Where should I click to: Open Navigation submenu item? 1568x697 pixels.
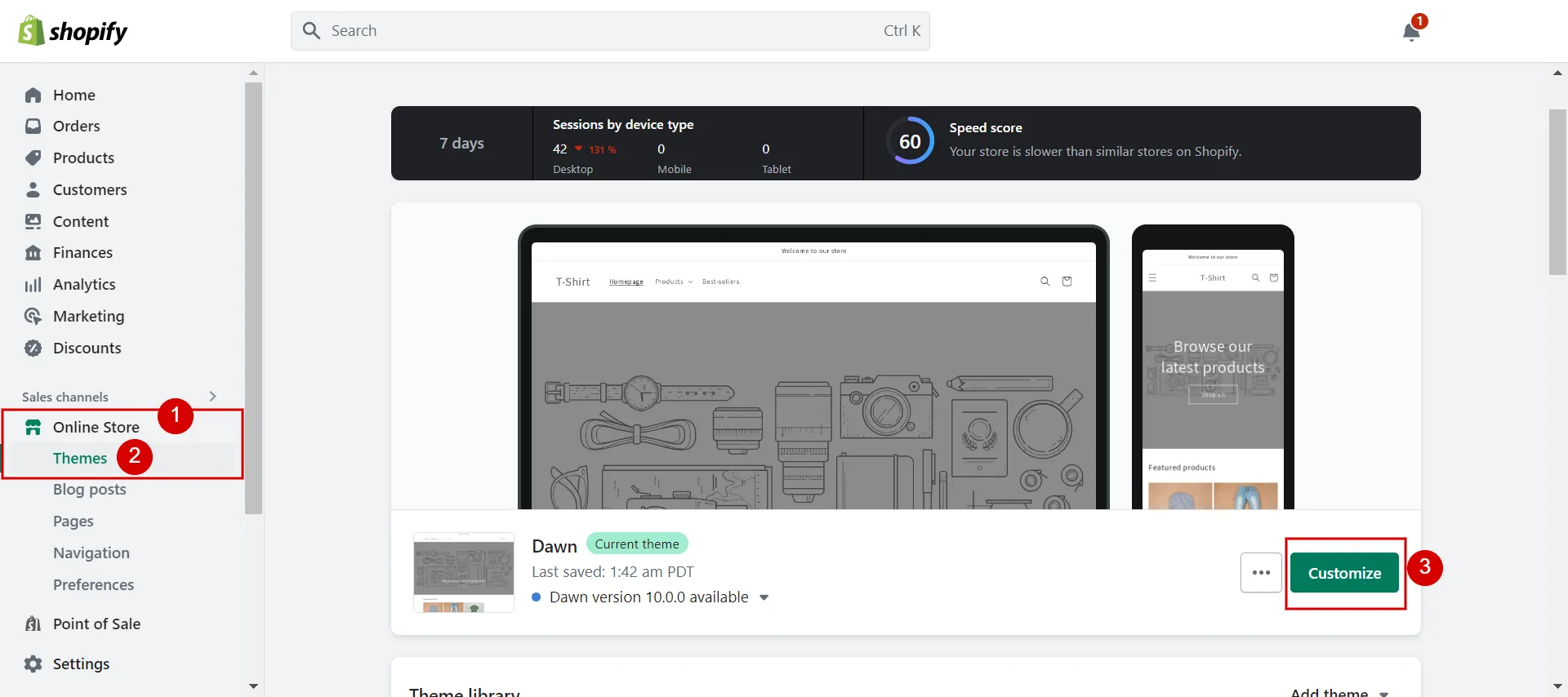pos(91,553)
